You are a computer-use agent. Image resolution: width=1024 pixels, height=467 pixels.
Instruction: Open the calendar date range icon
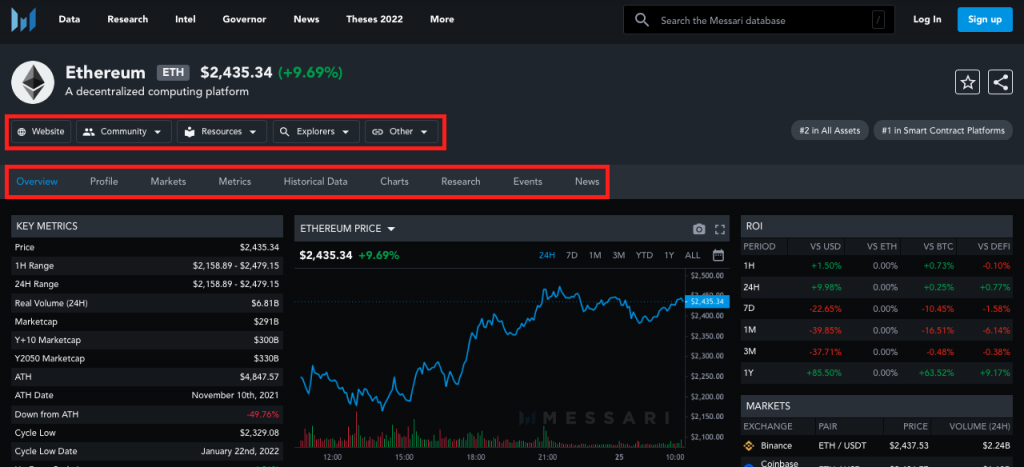point(718,255)
